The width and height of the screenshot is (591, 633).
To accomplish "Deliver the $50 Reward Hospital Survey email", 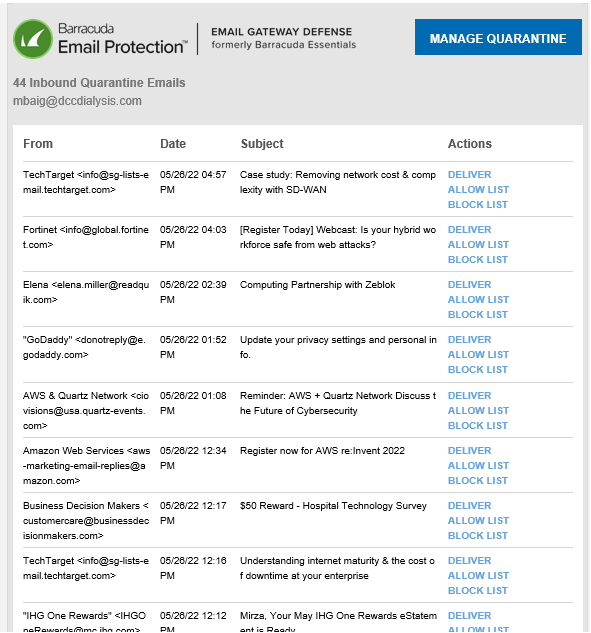I will click(x=469, y=505).
